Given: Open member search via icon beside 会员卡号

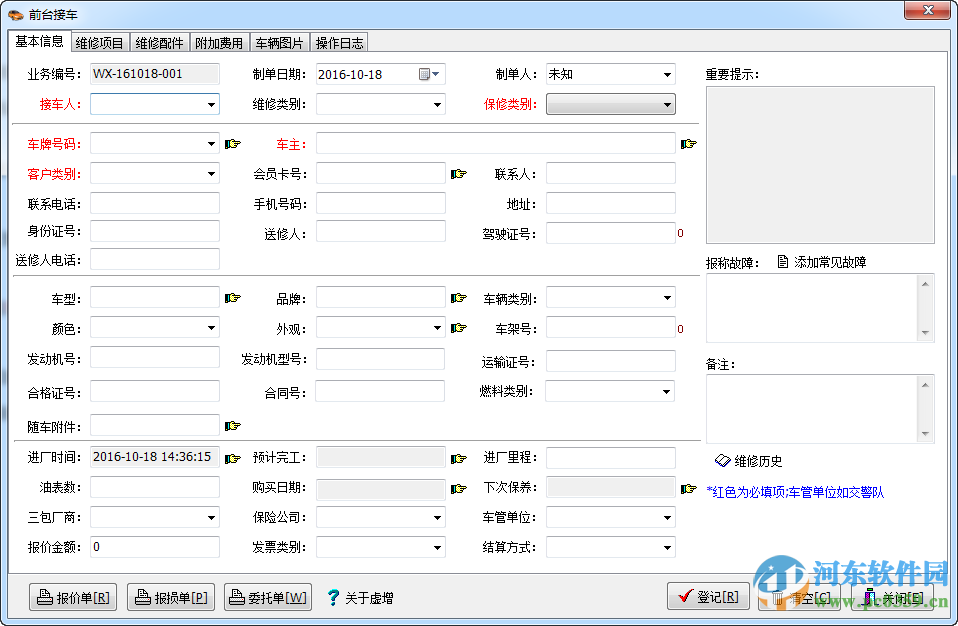Looking at the screenshot, I should (458, 173).
